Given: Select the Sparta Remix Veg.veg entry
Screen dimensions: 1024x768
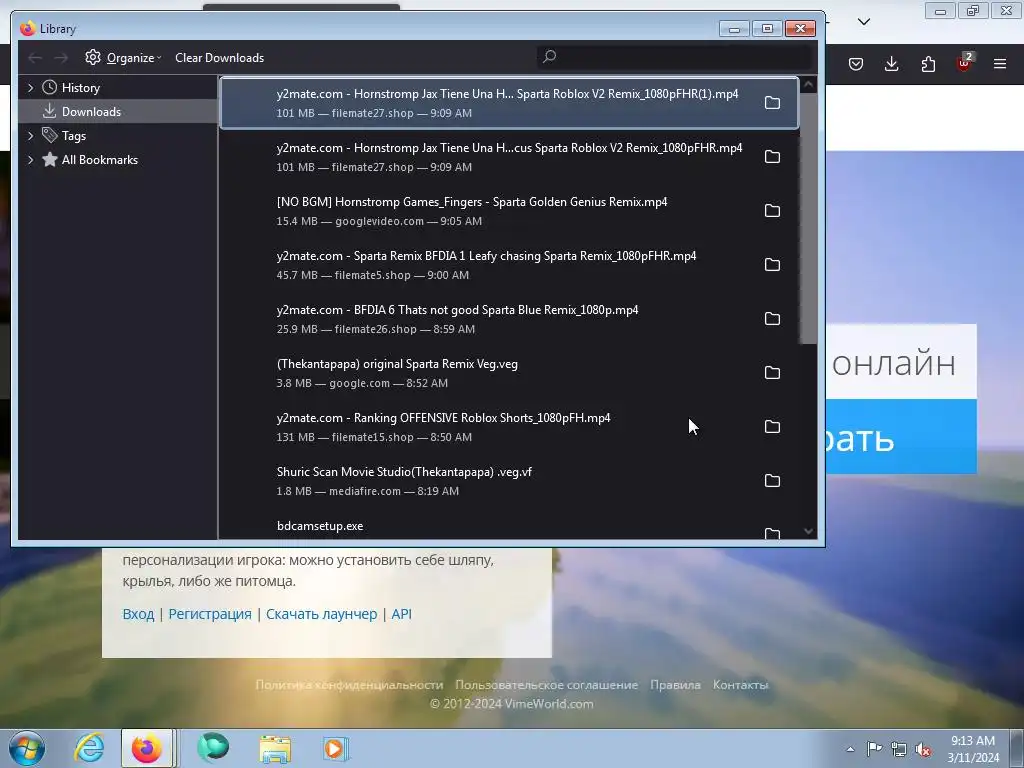Looking at the screenshot, I should point(509,373).
